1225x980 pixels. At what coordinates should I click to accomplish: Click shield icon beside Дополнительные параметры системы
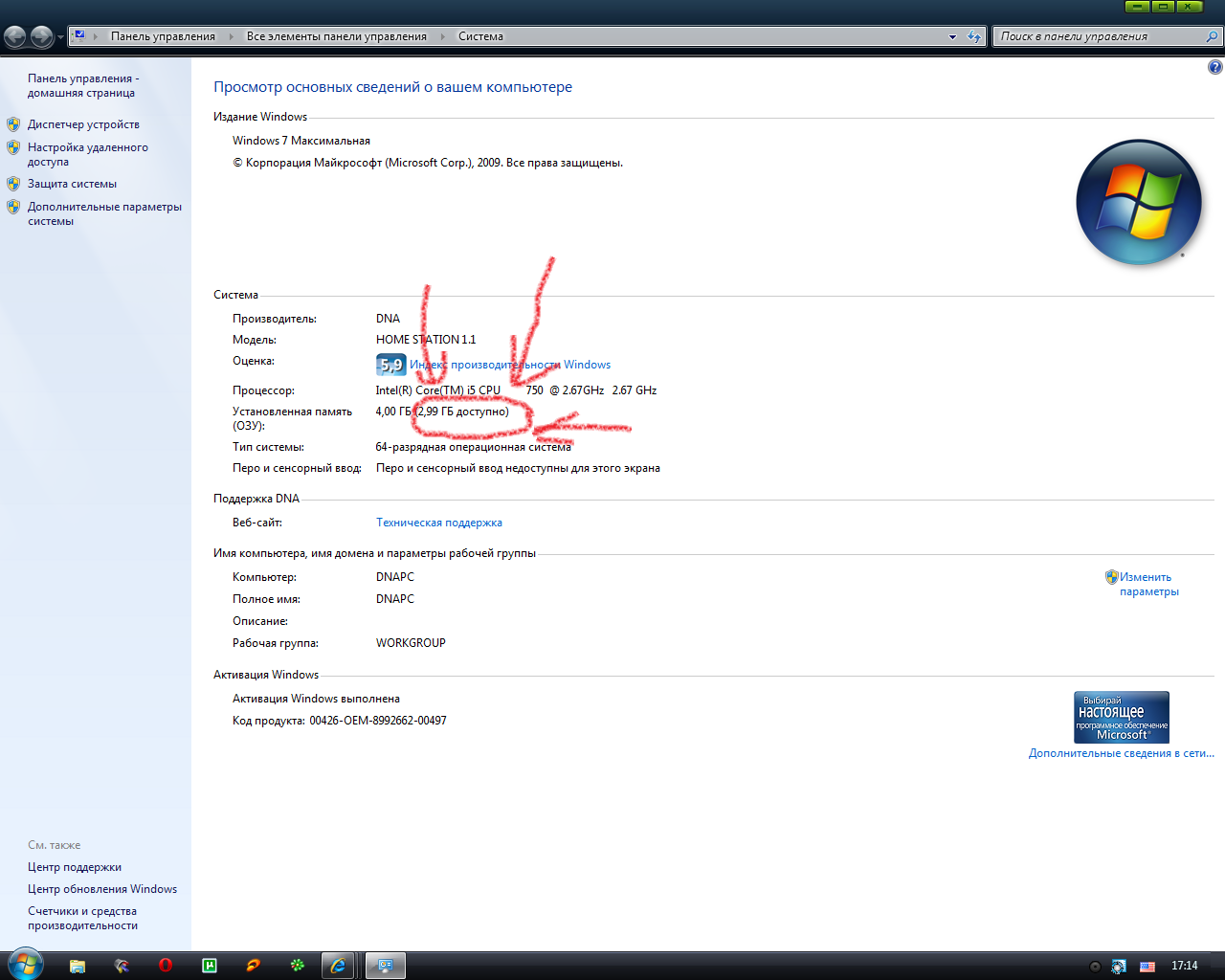point(13,207)
